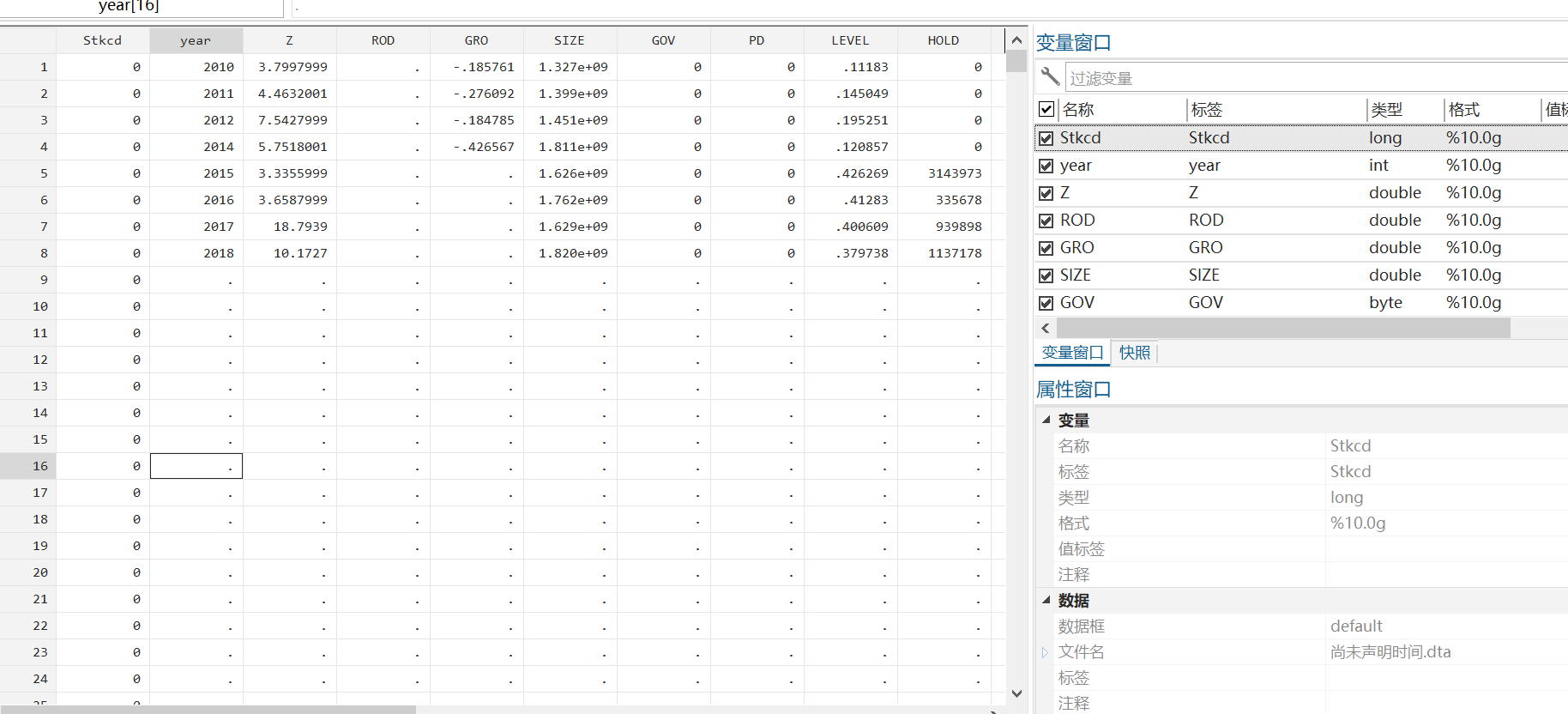Sort variables by the 标签 header
This screenshot has width=1568, height=714.
pos(1277,110)
